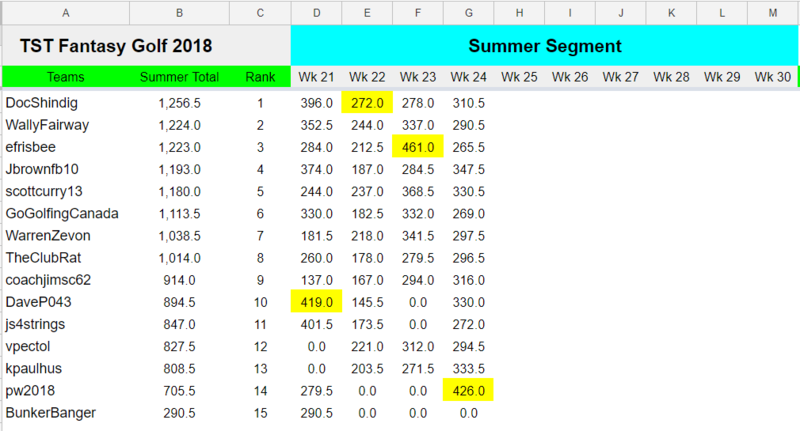Click the Rank header cell
This screenshot has width=800, height=431.
click(260, 77)
